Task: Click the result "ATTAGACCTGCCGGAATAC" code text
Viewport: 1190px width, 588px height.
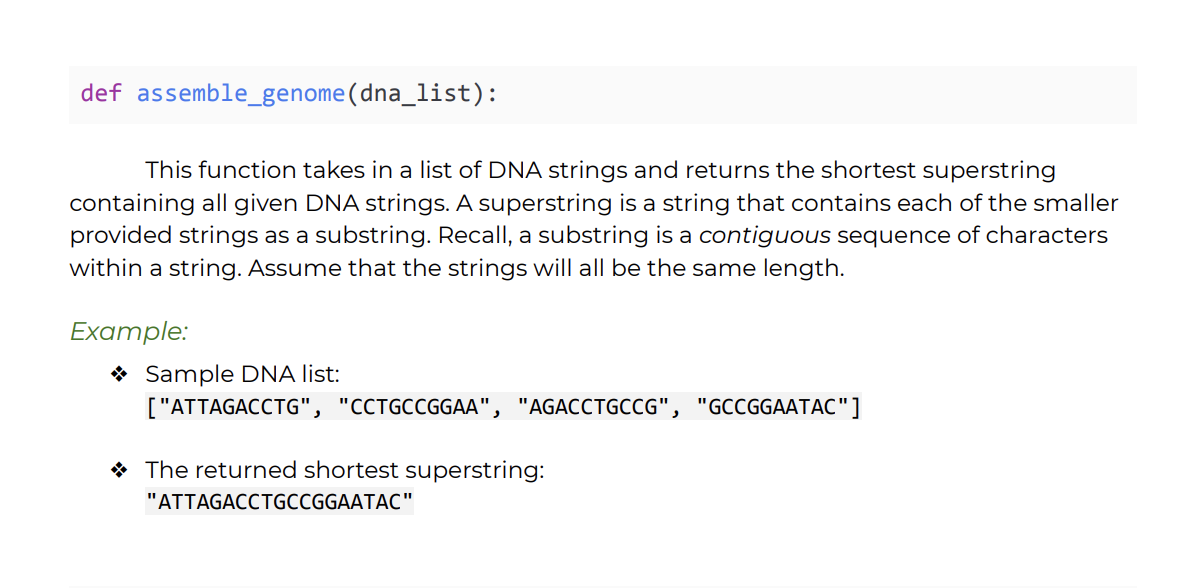Action: [279, 502]
